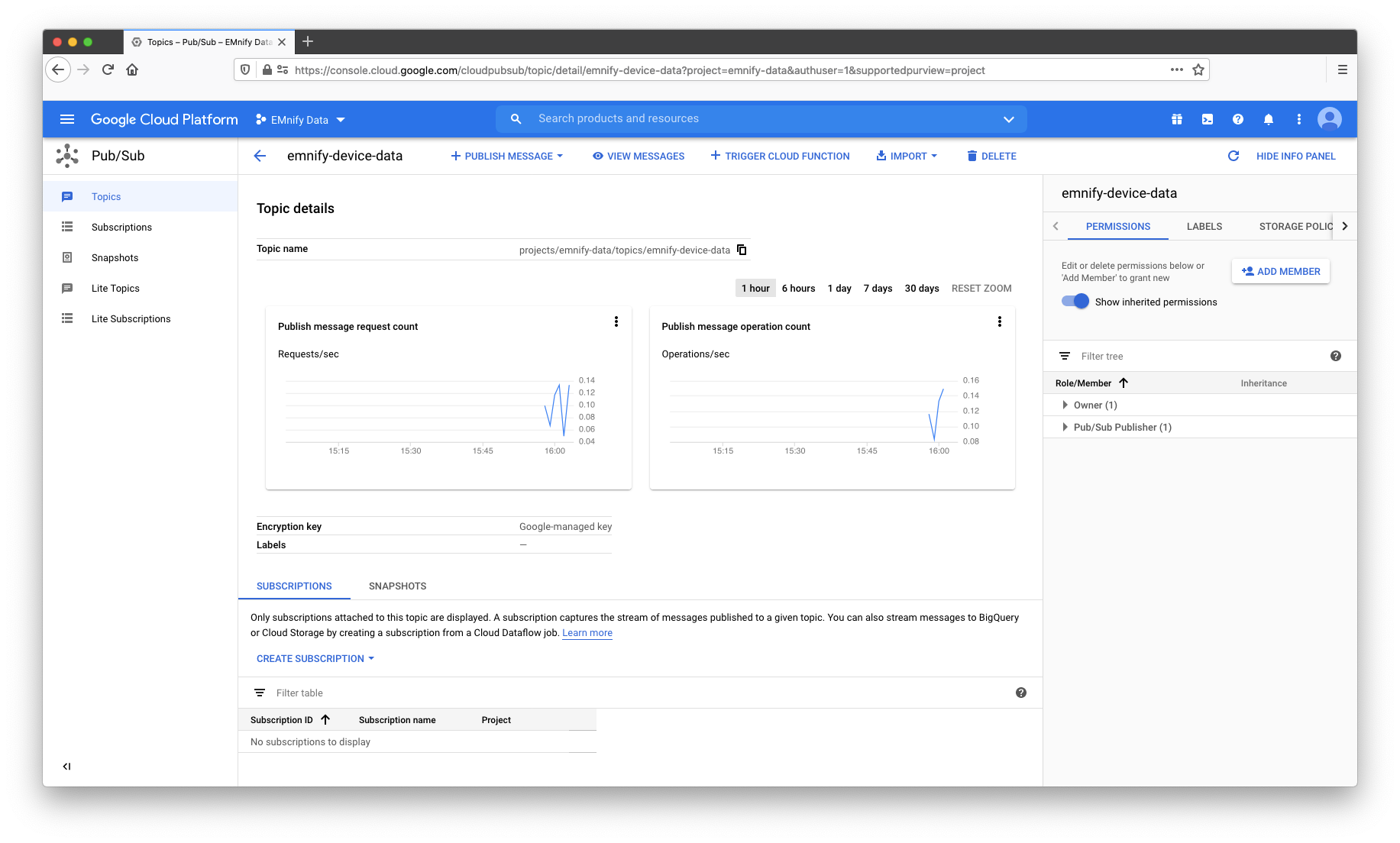Click the Add Member button
Screen dimensions: 1400x843
click(x=1281, y=271)
